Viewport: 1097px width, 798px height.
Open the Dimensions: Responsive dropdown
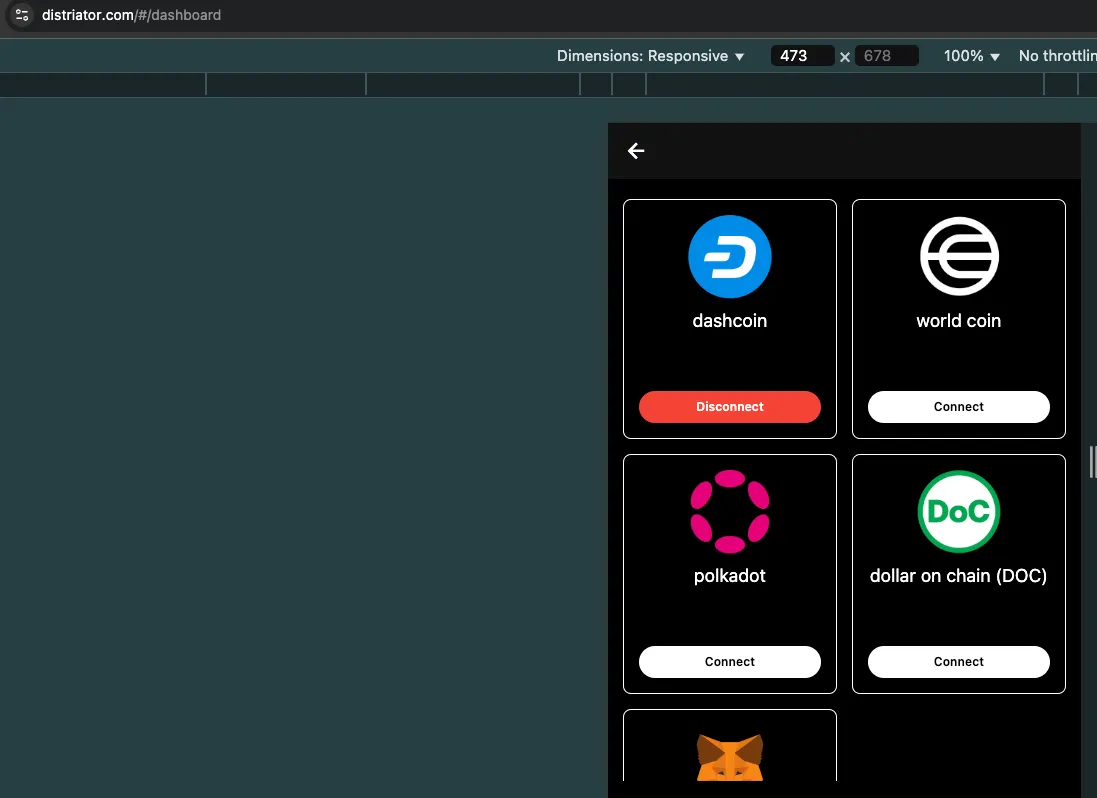pos(651,56)
